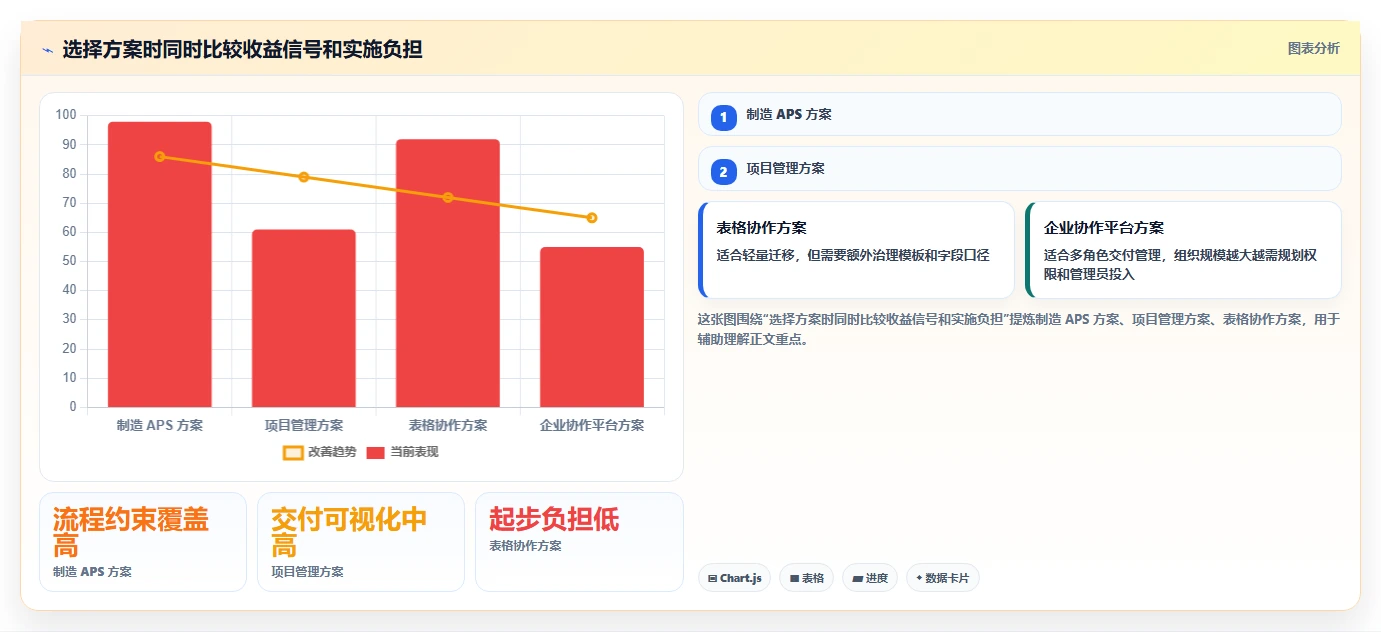Viewport: 1381px width, 632px height.
Task: Click the 表格 tag chip
Action: click(806, 578)
